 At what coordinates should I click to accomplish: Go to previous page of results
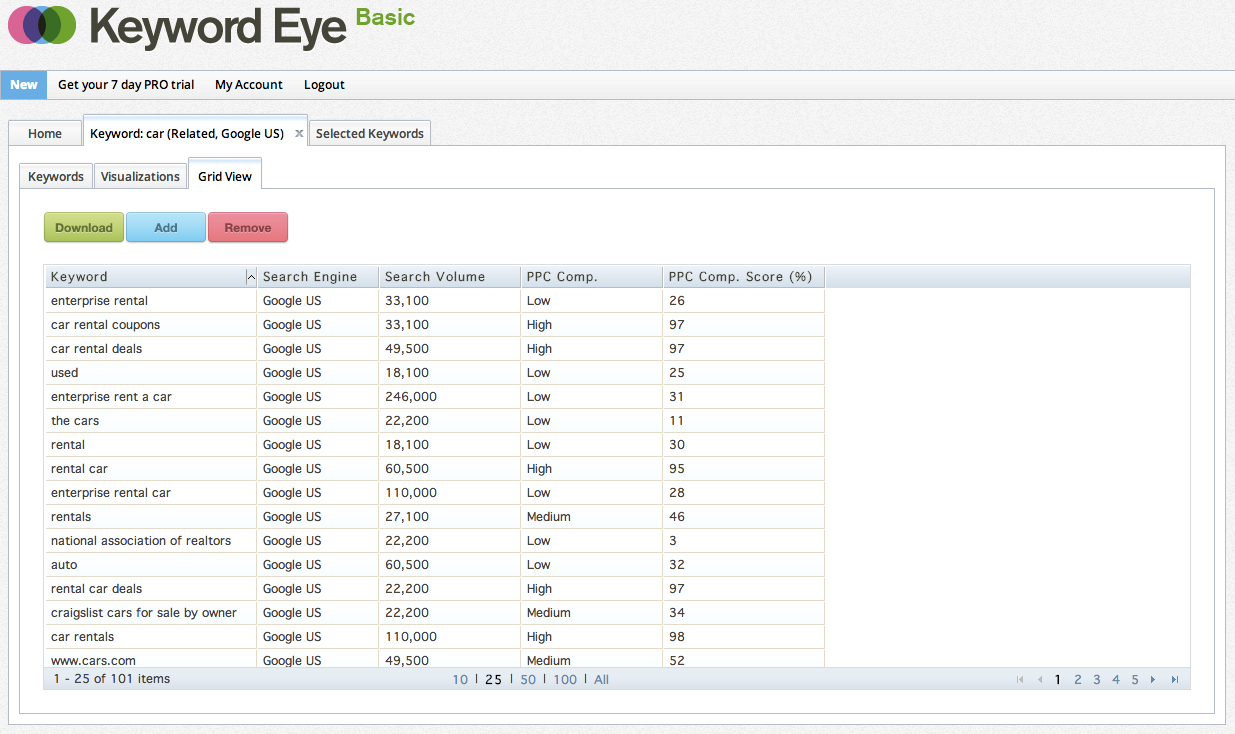[x=1040, y=680]
